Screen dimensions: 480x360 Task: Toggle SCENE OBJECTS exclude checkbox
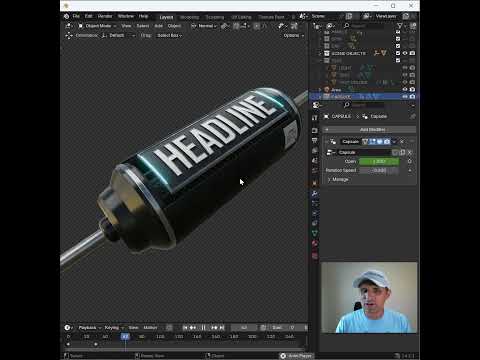pos(398,53)
